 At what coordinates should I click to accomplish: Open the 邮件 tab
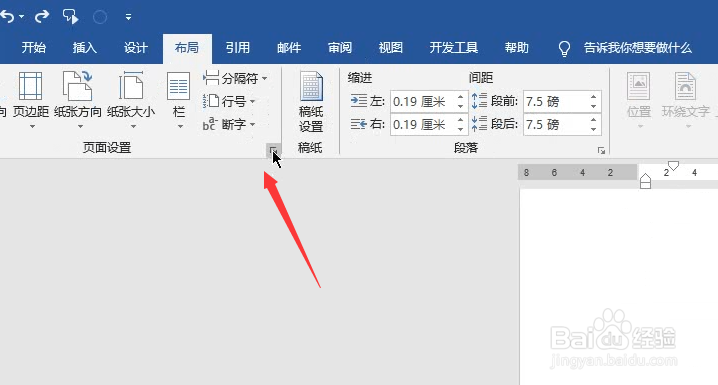tap(289, 48)
